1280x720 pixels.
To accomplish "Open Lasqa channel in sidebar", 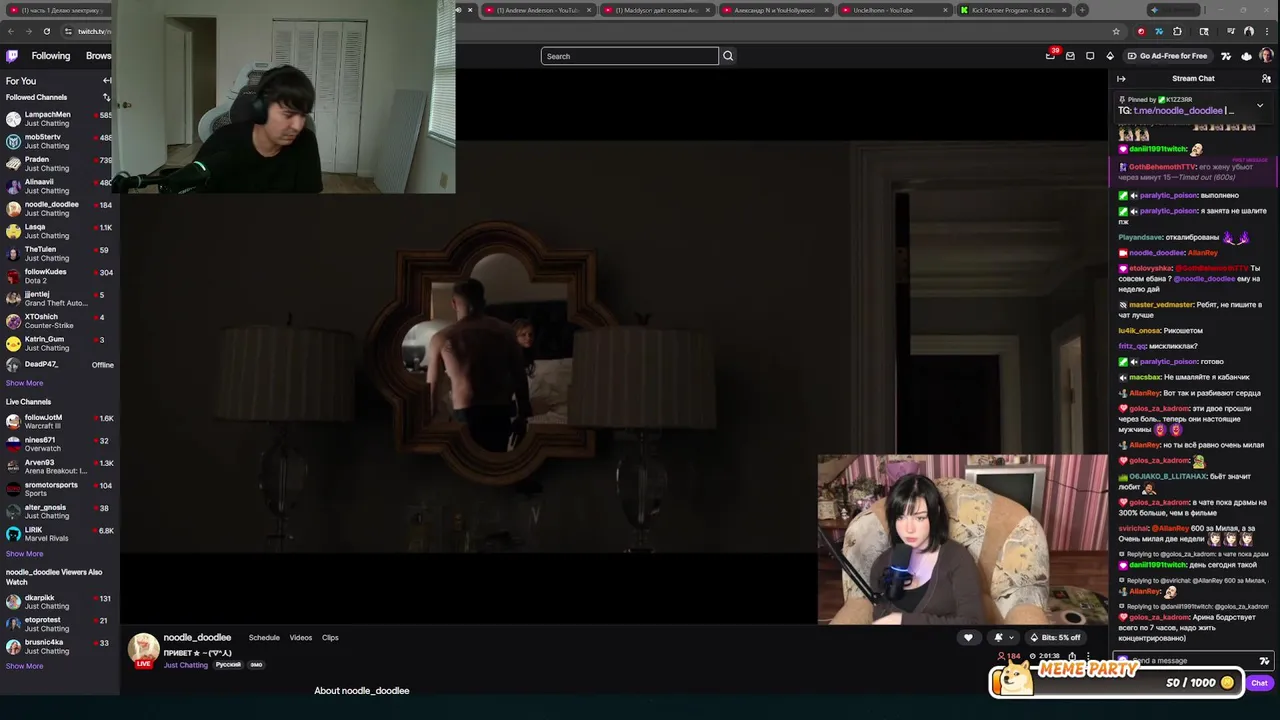I will [x=59, y=231].
